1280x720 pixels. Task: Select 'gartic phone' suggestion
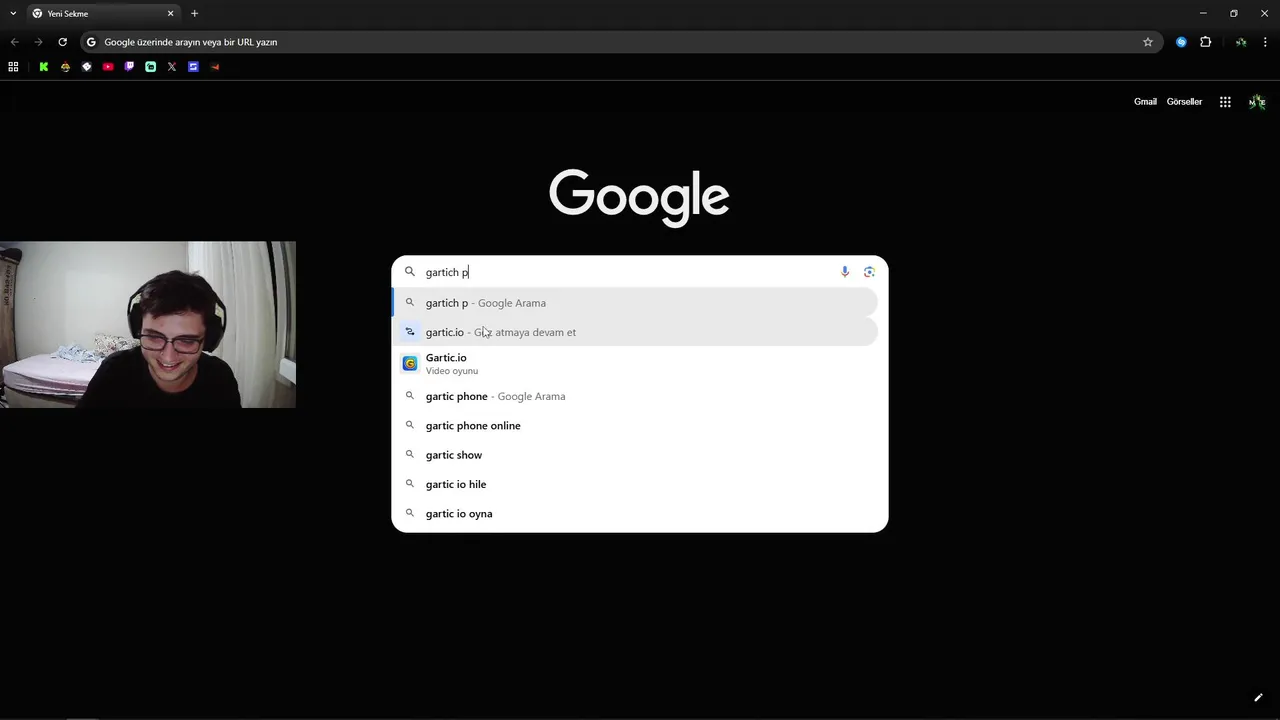(x=635, y=396)
